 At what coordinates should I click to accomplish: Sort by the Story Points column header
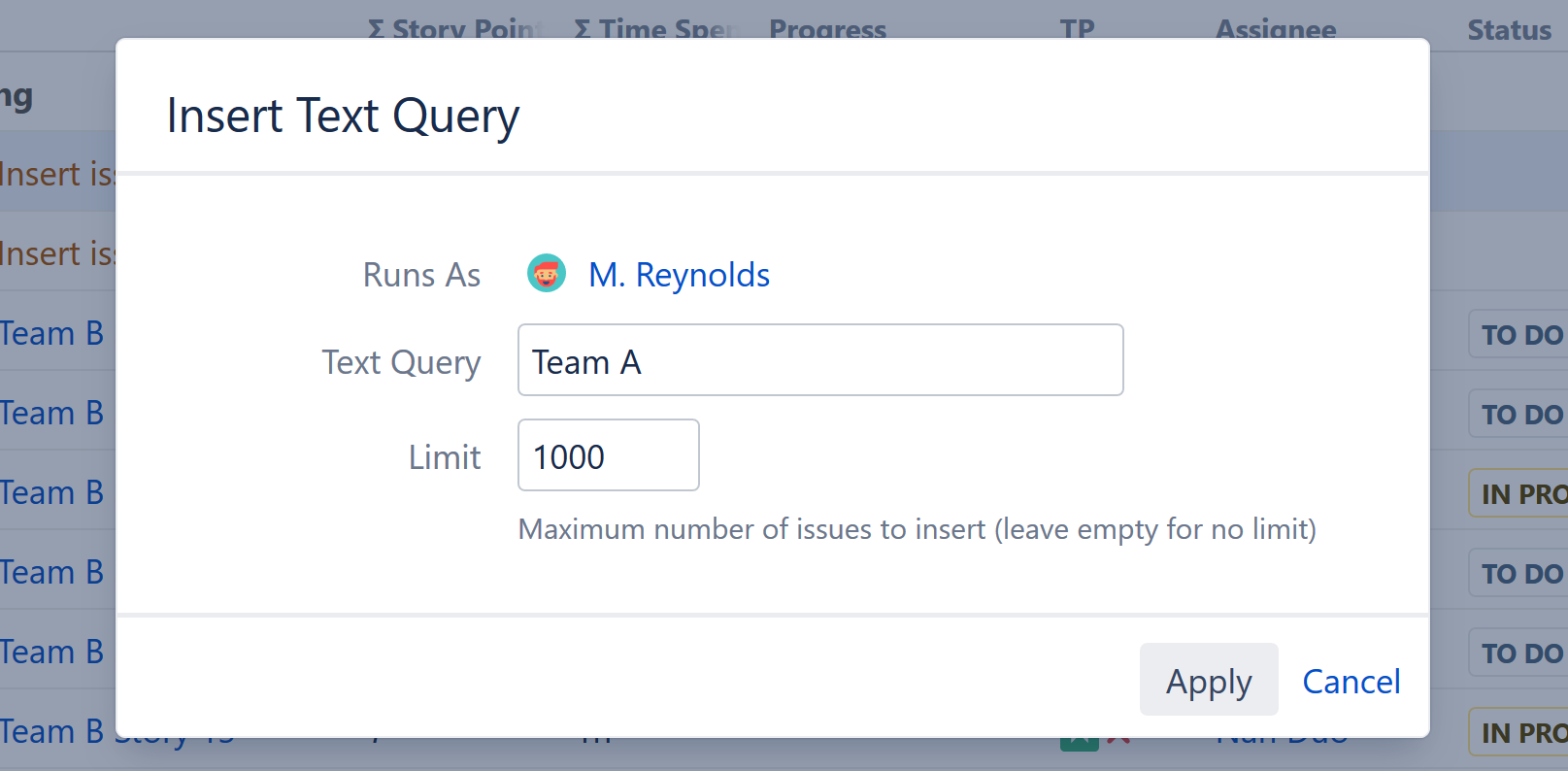(x=454, y=28)
